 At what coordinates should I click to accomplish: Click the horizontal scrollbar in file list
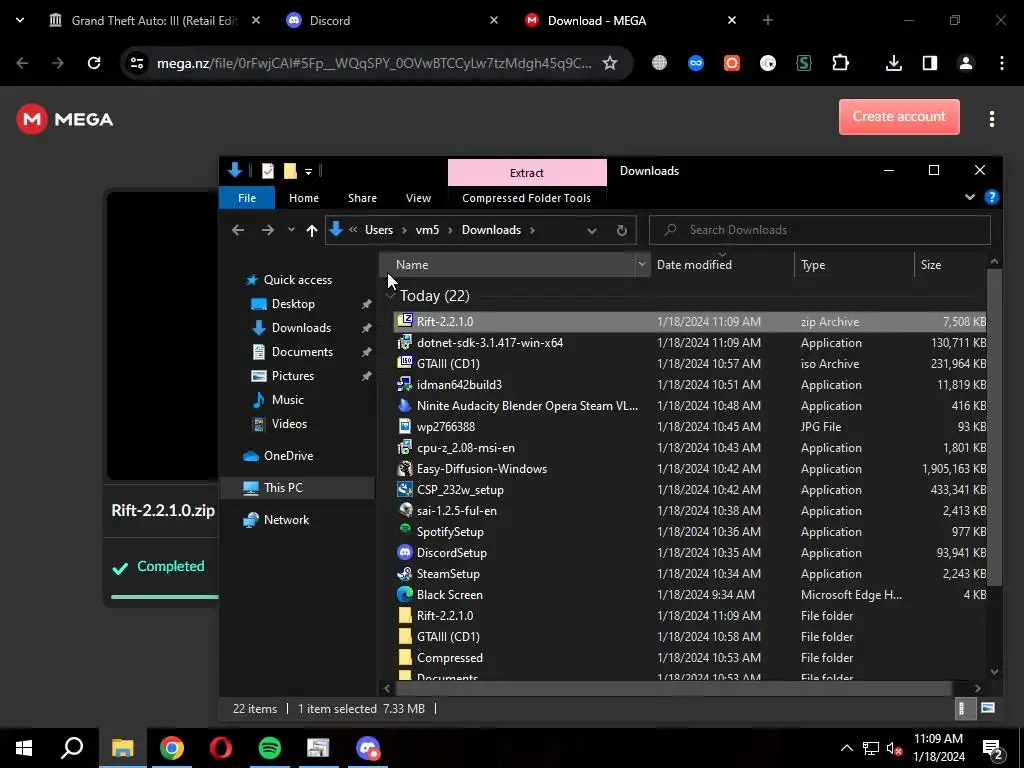coord(673,688)
